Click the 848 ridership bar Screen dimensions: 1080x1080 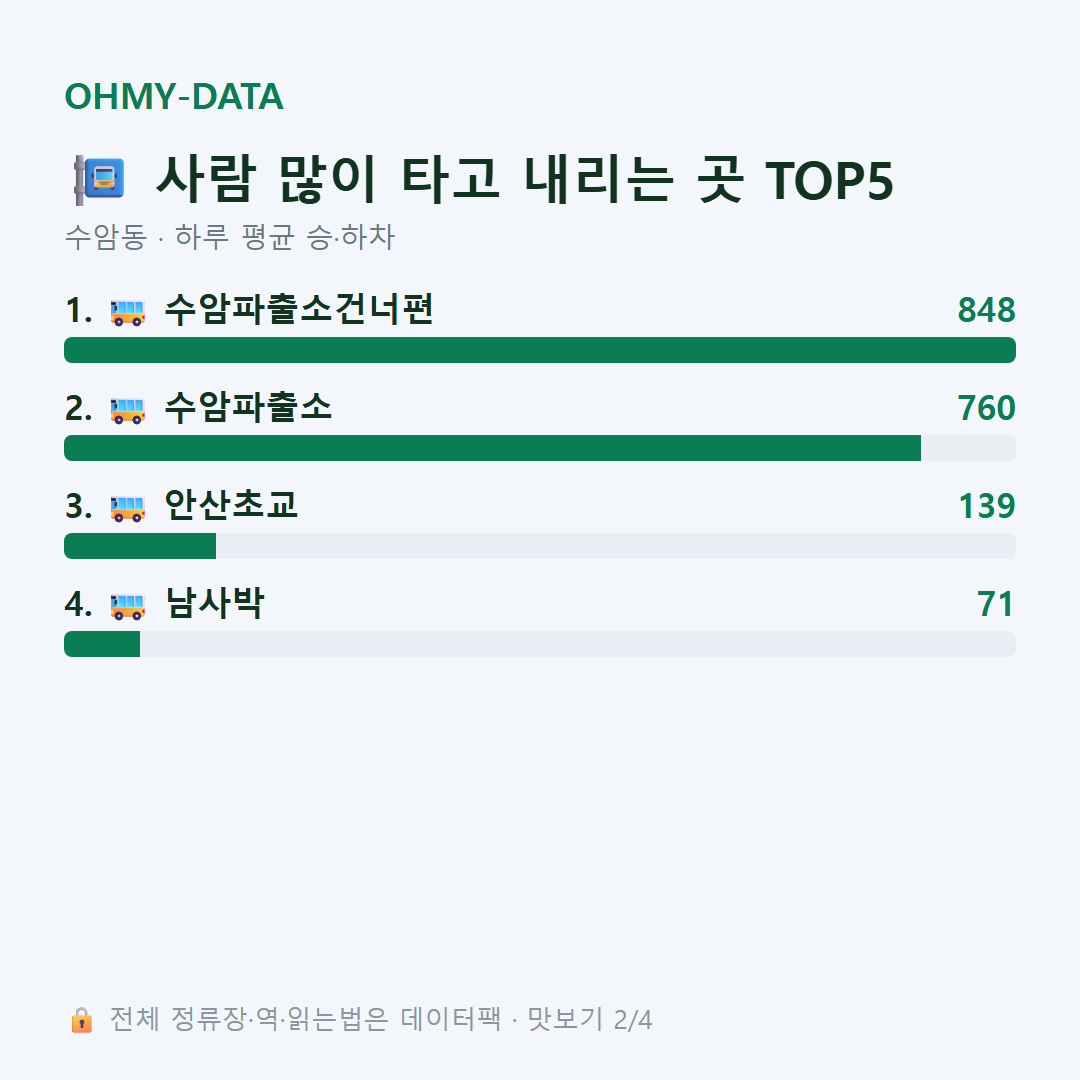tap(540, 350)
